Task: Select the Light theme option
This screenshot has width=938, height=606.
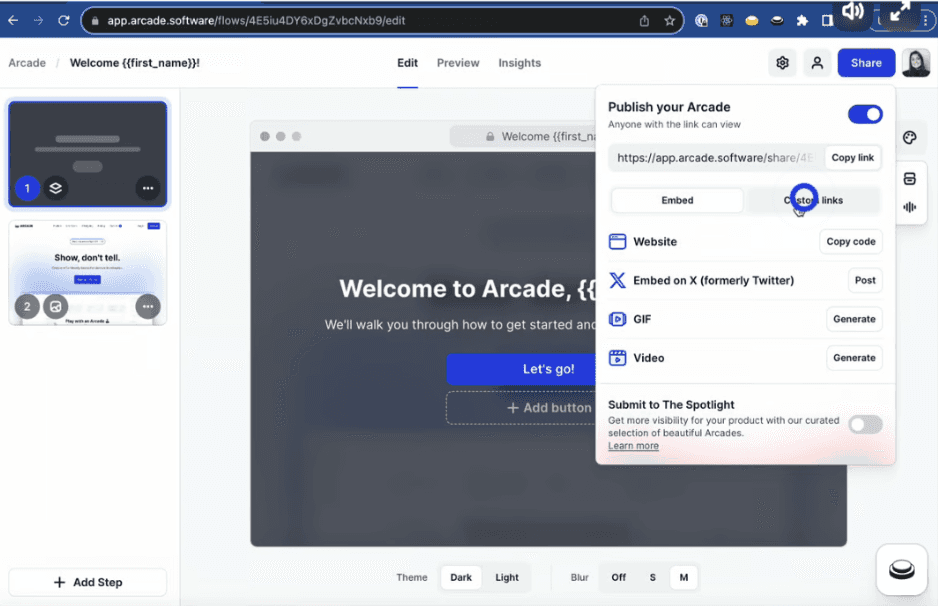Action: click(507, 577)
